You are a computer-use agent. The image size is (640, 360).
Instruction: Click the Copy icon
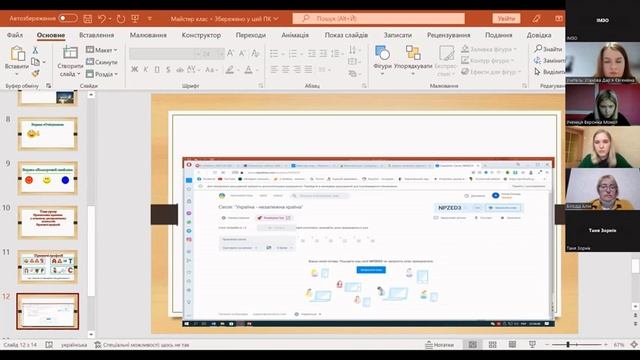(x=36, y=62)
